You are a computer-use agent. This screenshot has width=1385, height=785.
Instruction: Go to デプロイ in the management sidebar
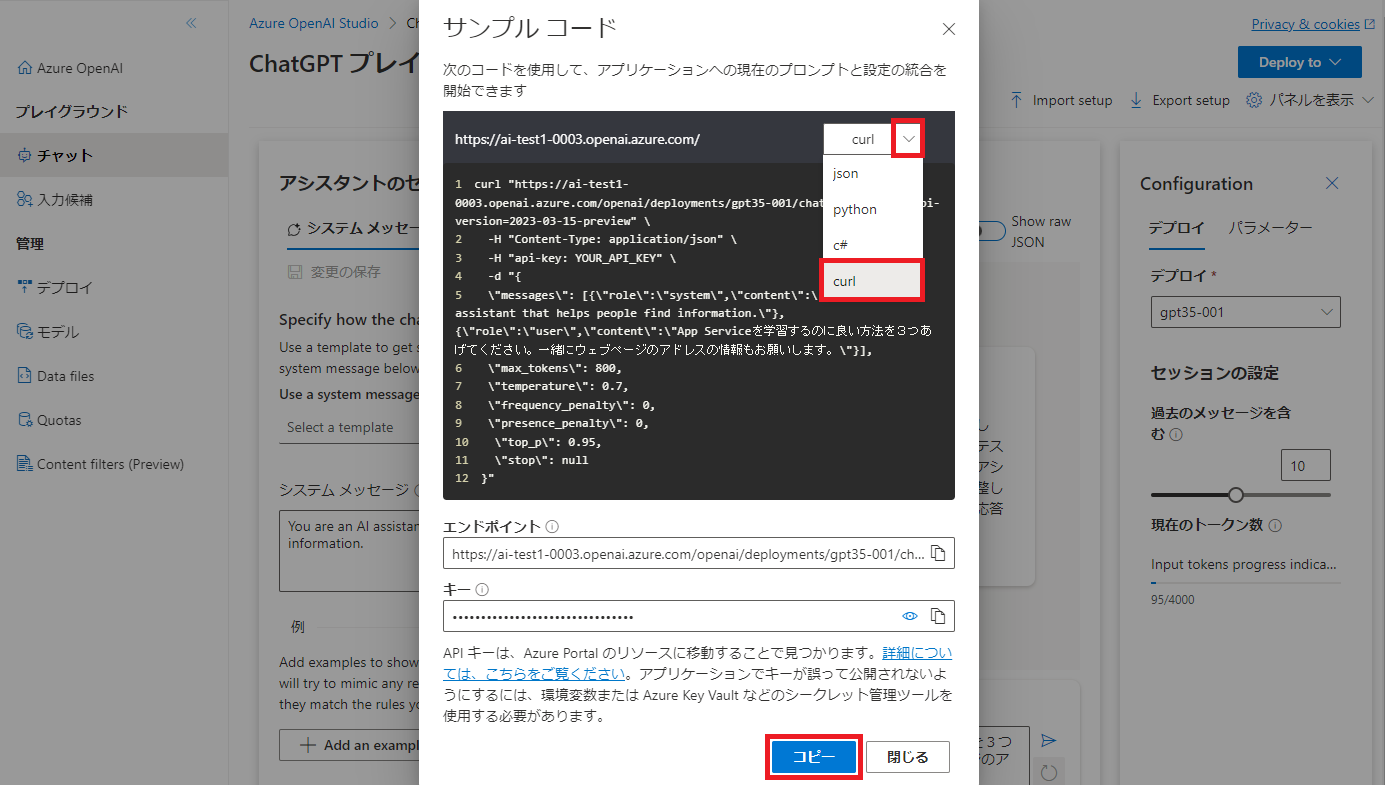click(56, 287)
